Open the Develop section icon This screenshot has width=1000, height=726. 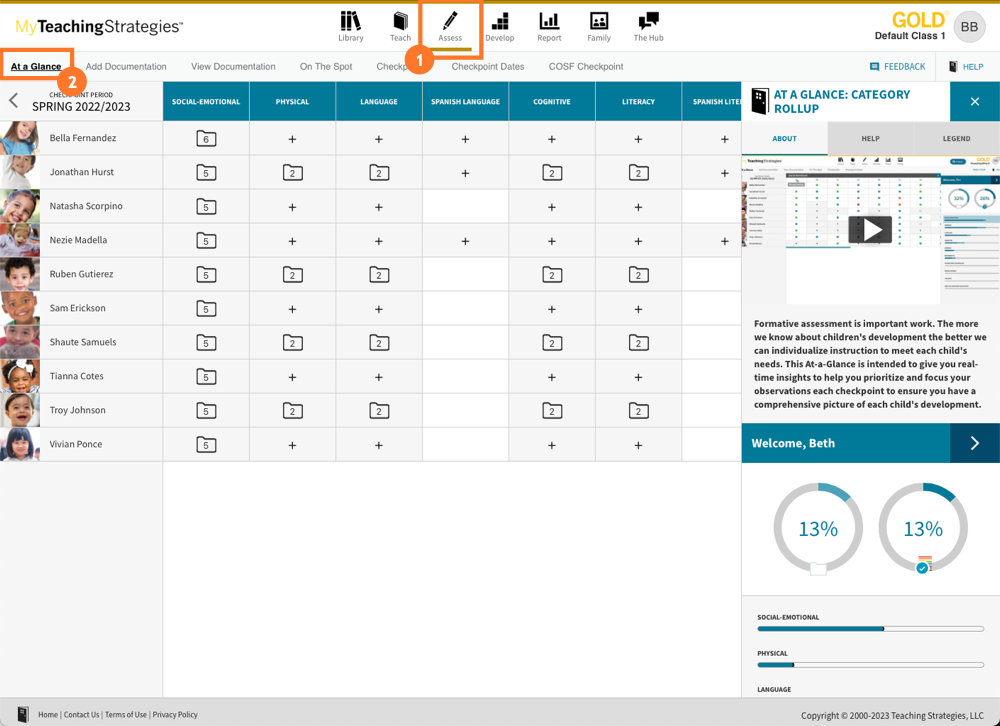(x=500, y=26)
